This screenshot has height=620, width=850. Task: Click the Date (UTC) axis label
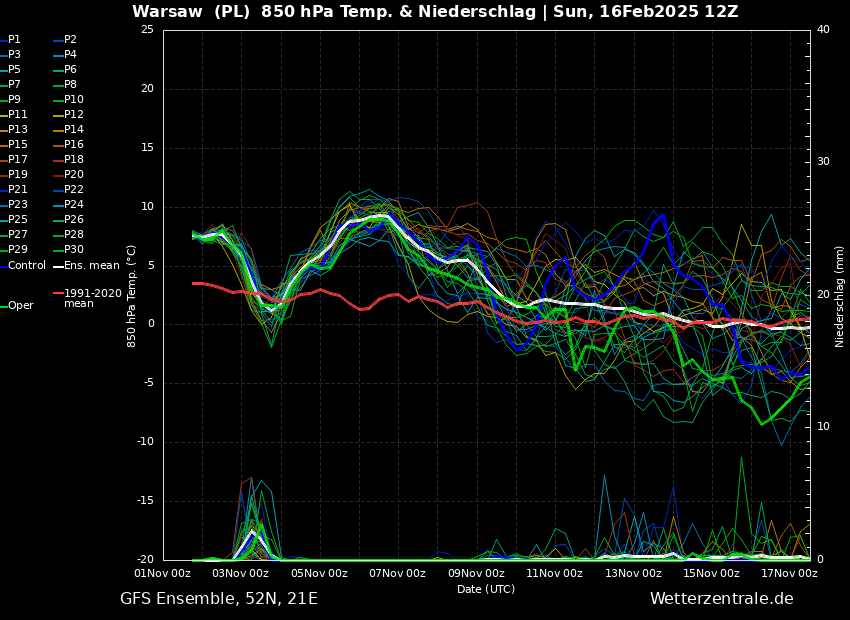486,589
